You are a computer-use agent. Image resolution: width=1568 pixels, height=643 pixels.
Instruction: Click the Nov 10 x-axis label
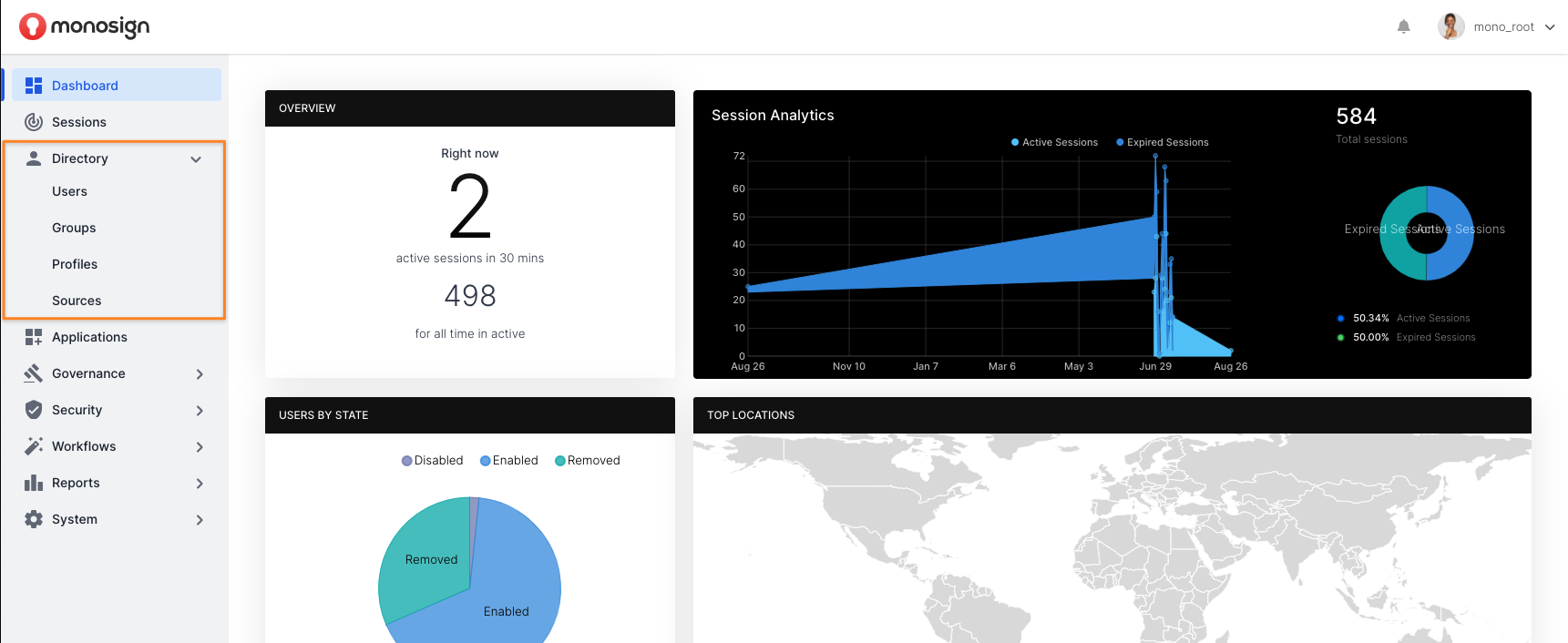click(x=849, y=366)
